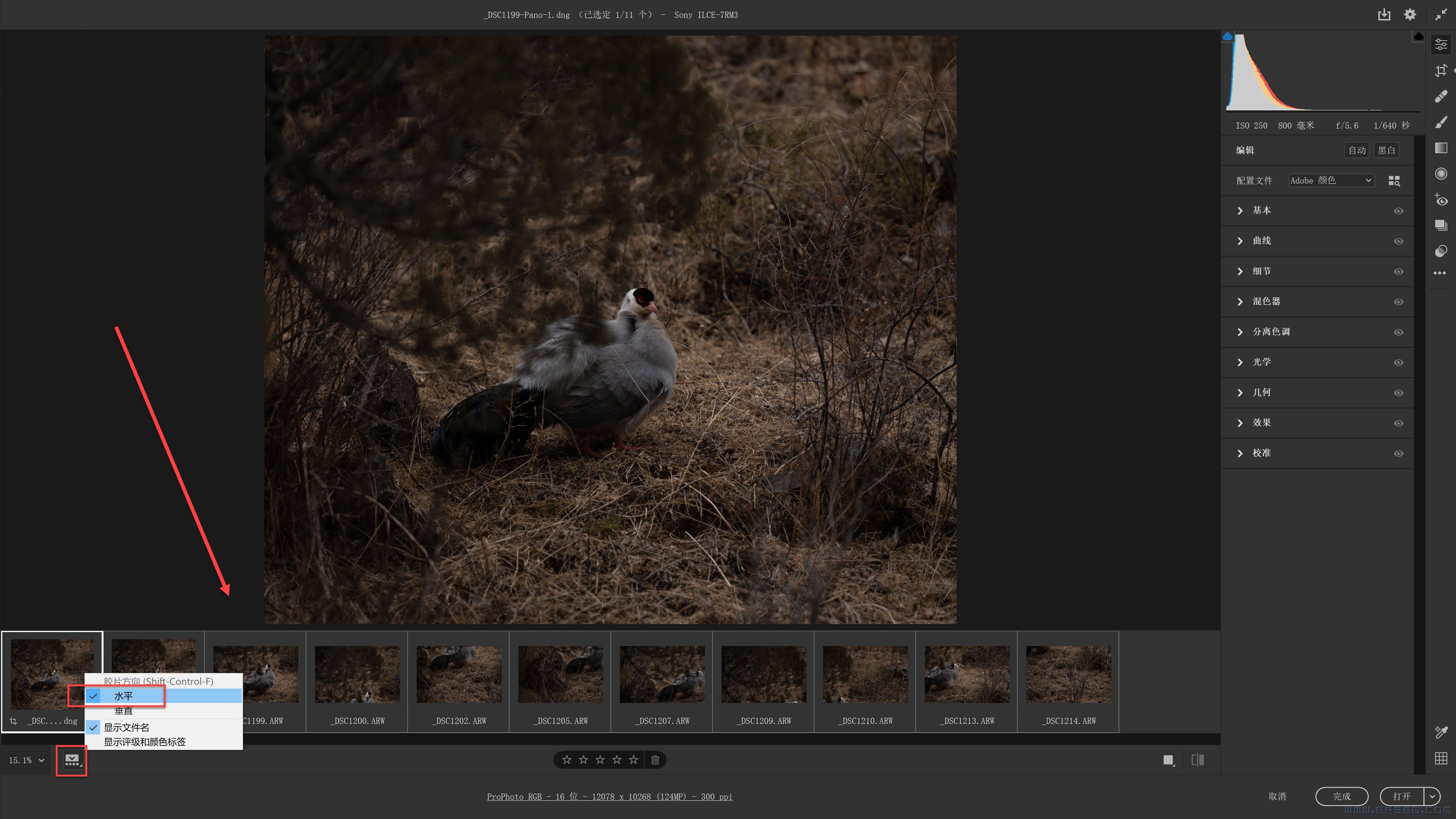Select the spot healing tool
1456x819 pixels.
(x=1441, y=97)
